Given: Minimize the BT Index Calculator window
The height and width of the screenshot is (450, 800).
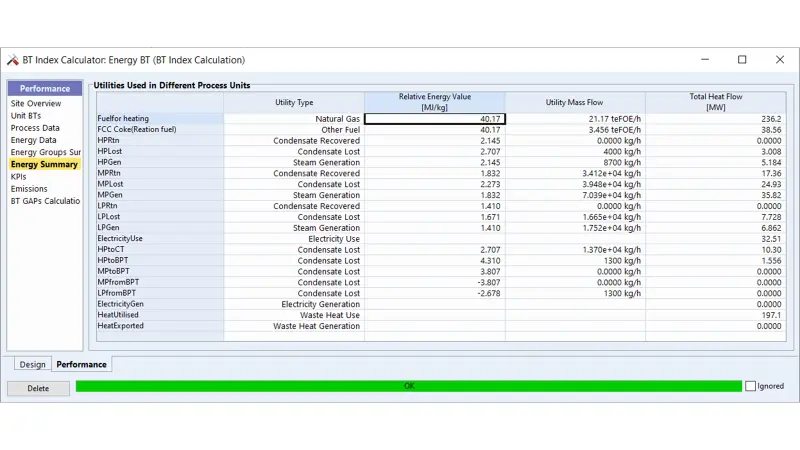Looking at the screenshot, I should coord(705,60).
